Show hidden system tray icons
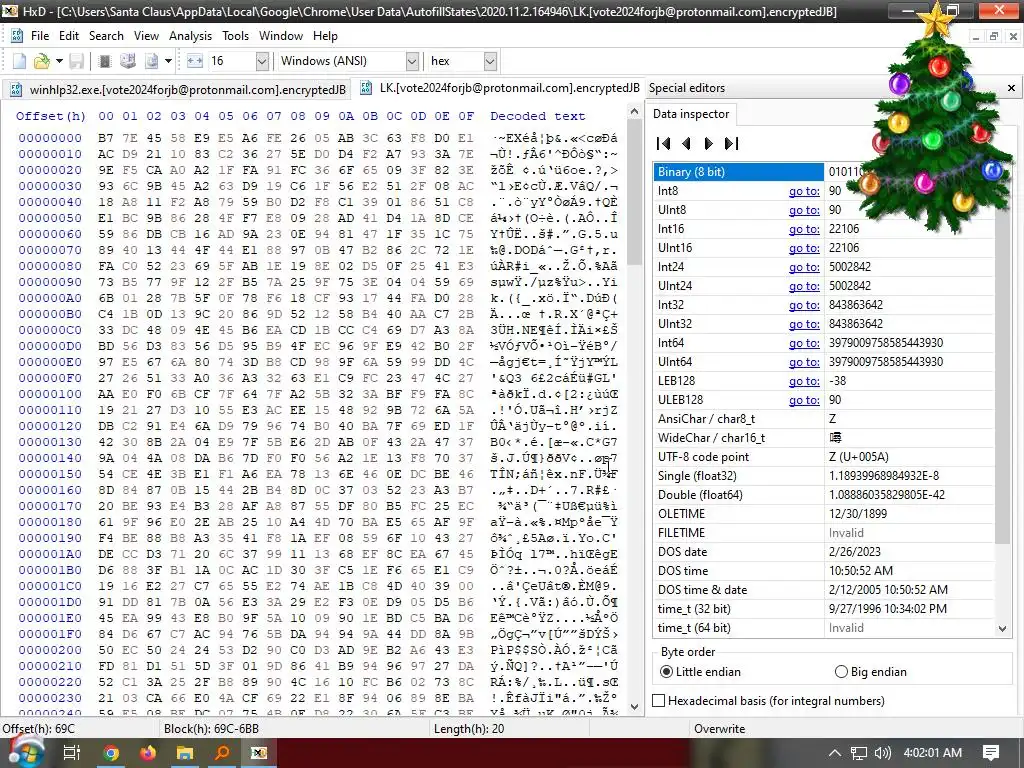This screenshot has height=768, width=1024. click(x=835, y=753)
